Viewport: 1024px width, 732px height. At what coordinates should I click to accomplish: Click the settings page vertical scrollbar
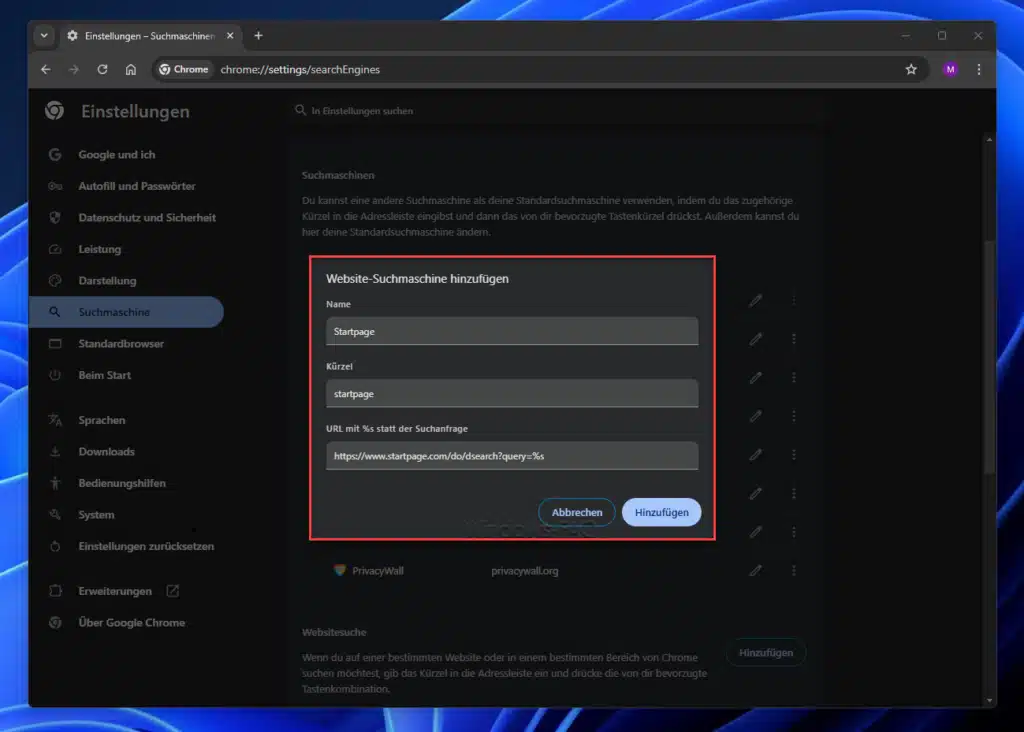[x=989, y=356]
